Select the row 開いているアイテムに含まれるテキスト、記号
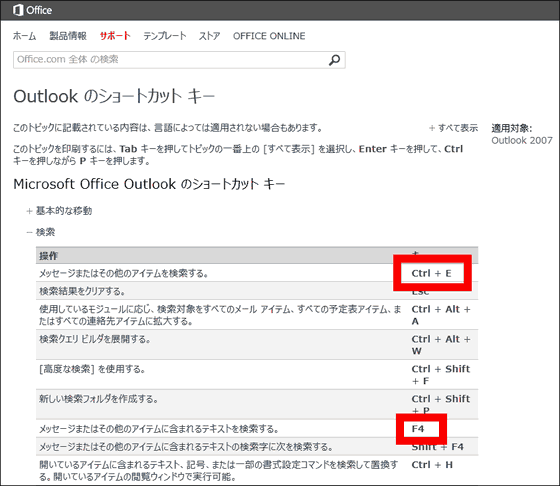Viewport: 560px width, 486px height. click(257, 471)
